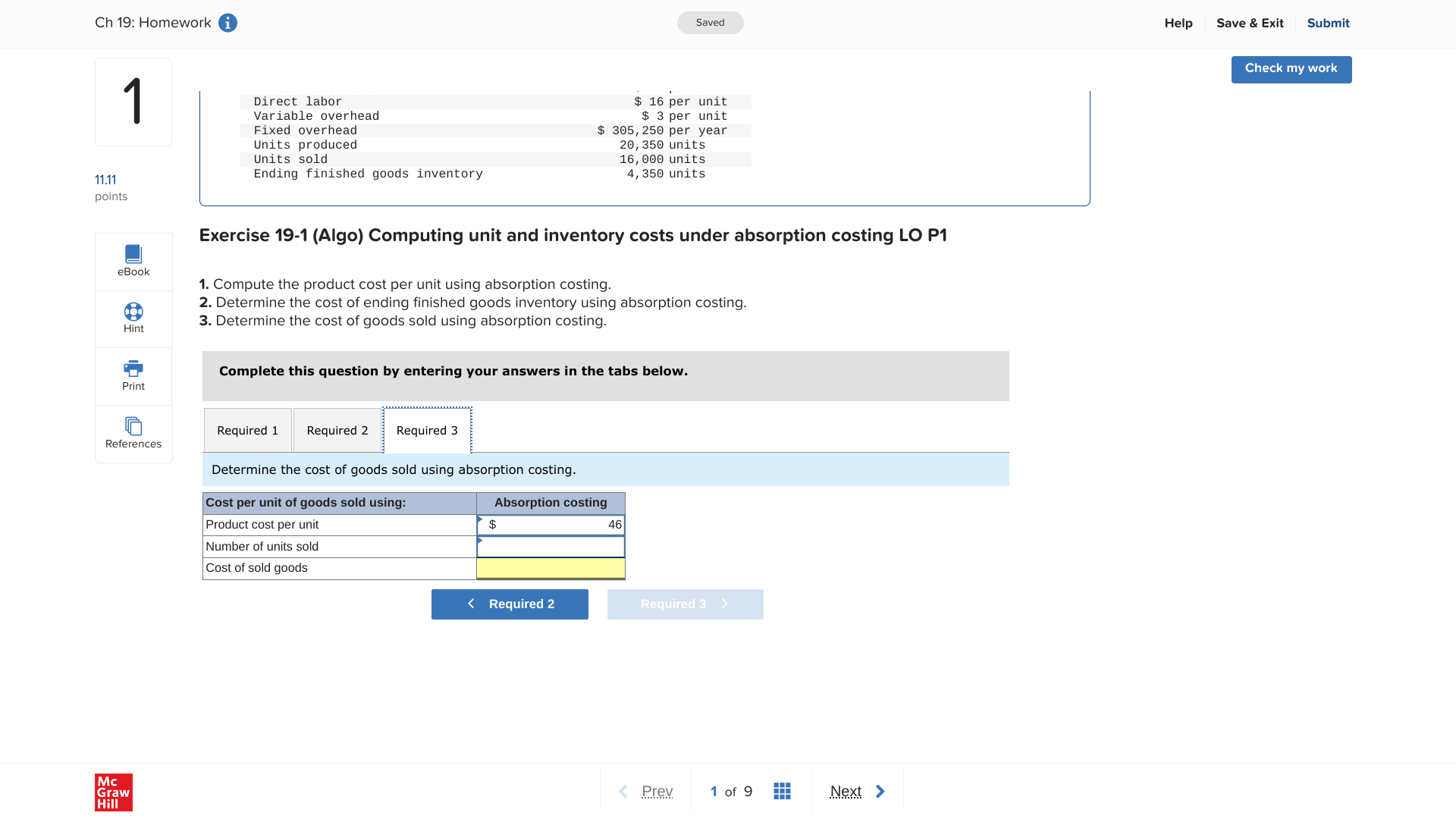The height and width of the screenshot is (819, 1456).
Task: Select the Required 3 tab
Action: pos(427,430)
